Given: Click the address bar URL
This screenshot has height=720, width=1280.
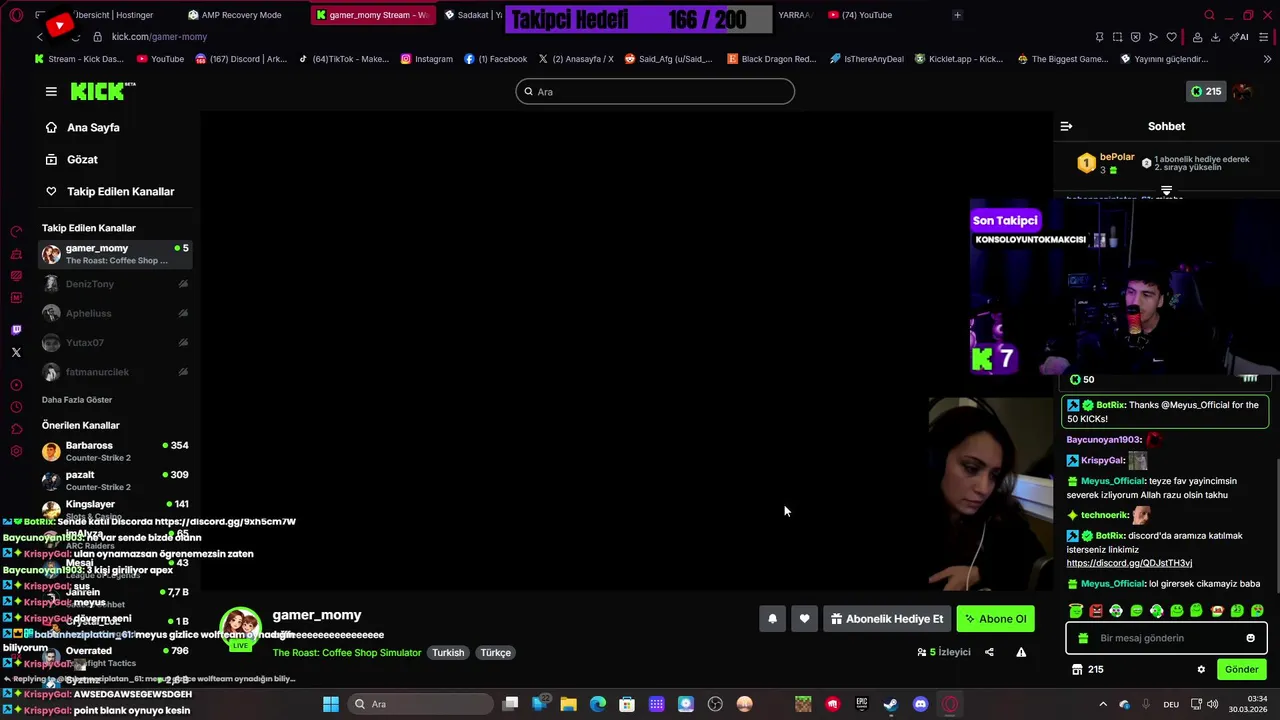Looking at the screenshot, I should pyautogui.click(x=159, y=37).
